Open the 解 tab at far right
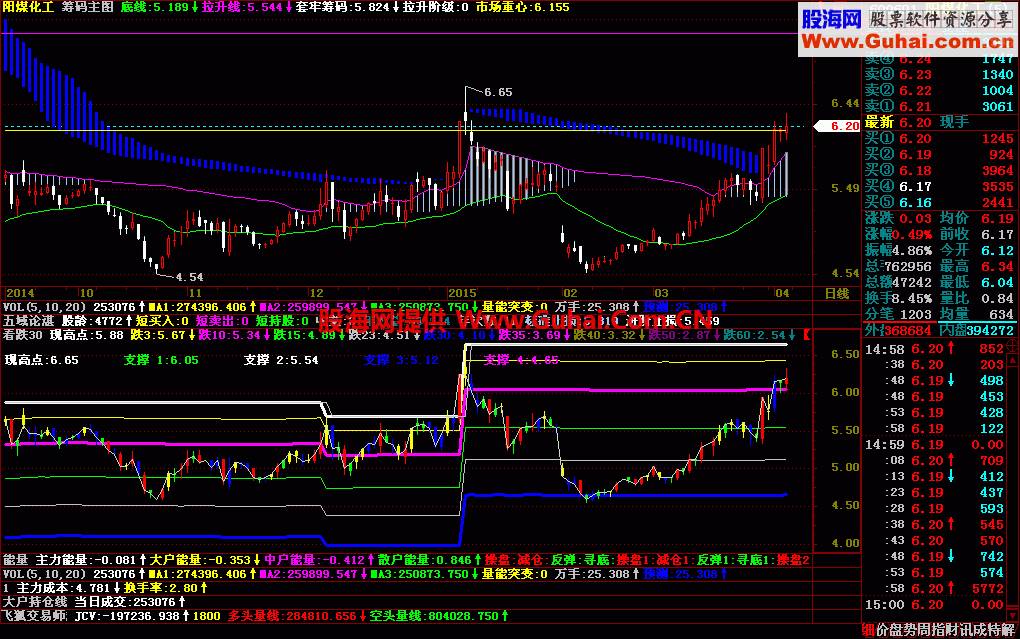1020x639 pixels. point(1008,630)
